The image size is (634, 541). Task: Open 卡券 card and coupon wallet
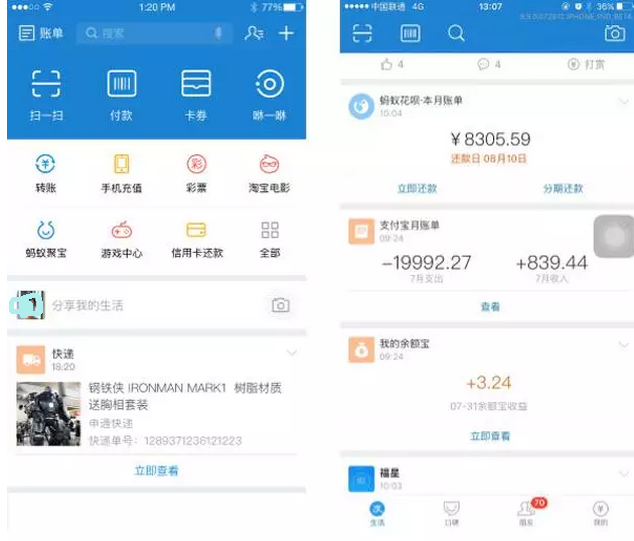[195, 85]
